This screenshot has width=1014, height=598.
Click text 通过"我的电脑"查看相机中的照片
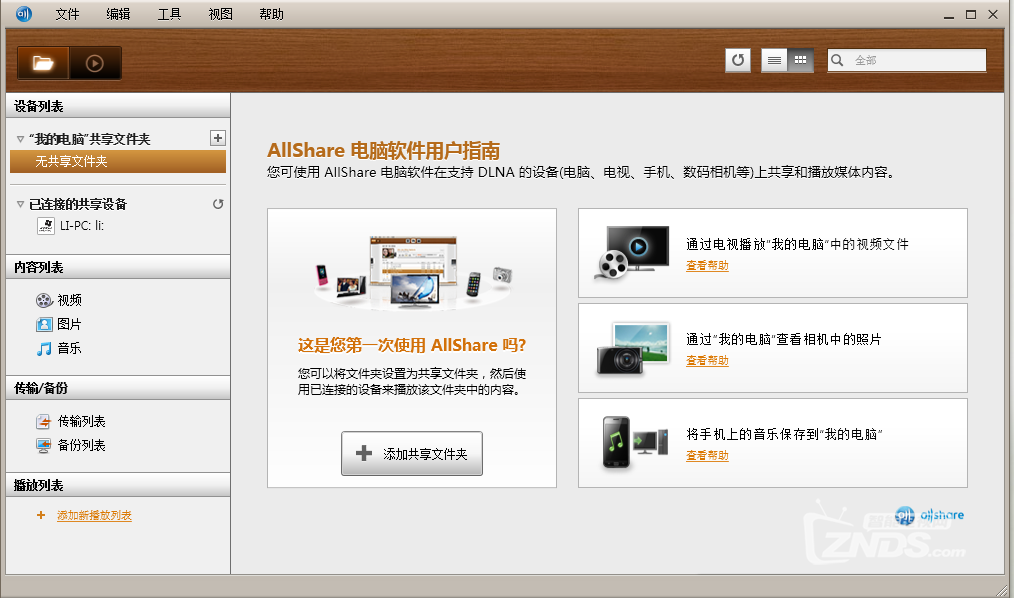coord(784,339)
